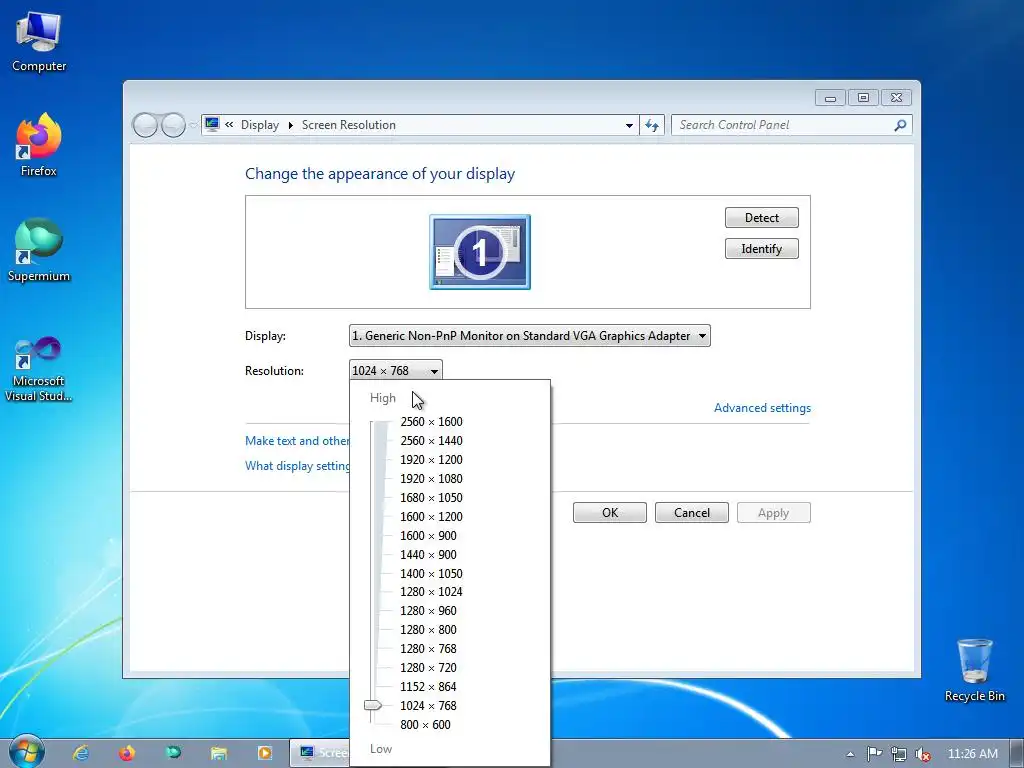Image resolution: width=1024 pixels, height=768 pixels.
Task: Click the Back navigation arrow button
Action: click(x=145, y=125)
